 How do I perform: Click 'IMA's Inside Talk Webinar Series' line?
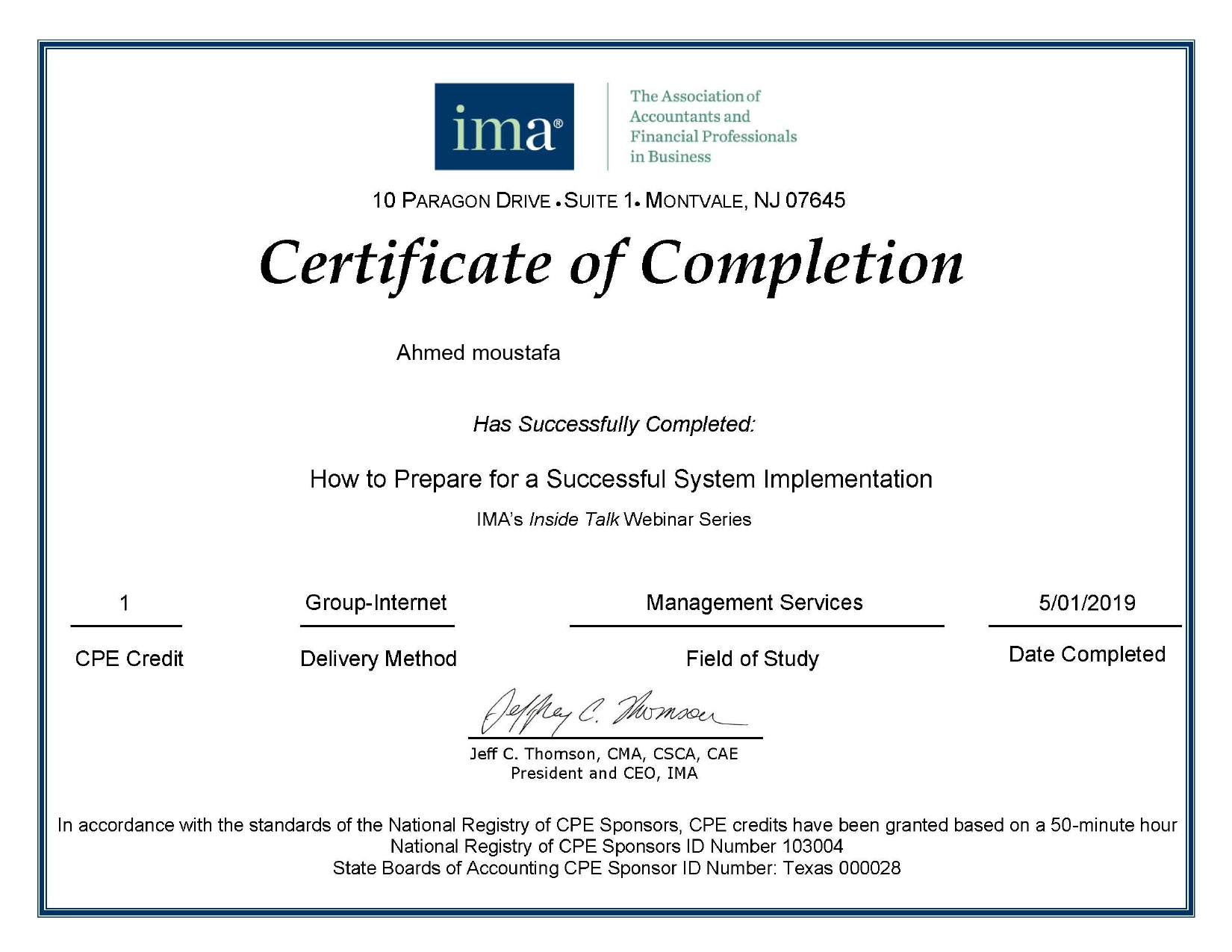pos(614,519)
